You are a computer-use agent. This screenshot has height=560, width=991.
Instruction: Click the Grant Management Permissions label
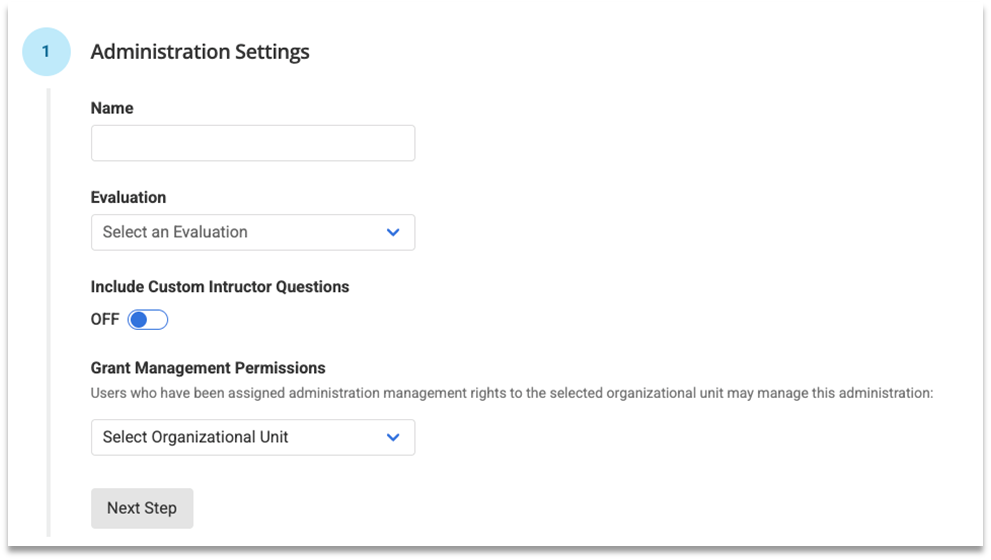[208, 368]
